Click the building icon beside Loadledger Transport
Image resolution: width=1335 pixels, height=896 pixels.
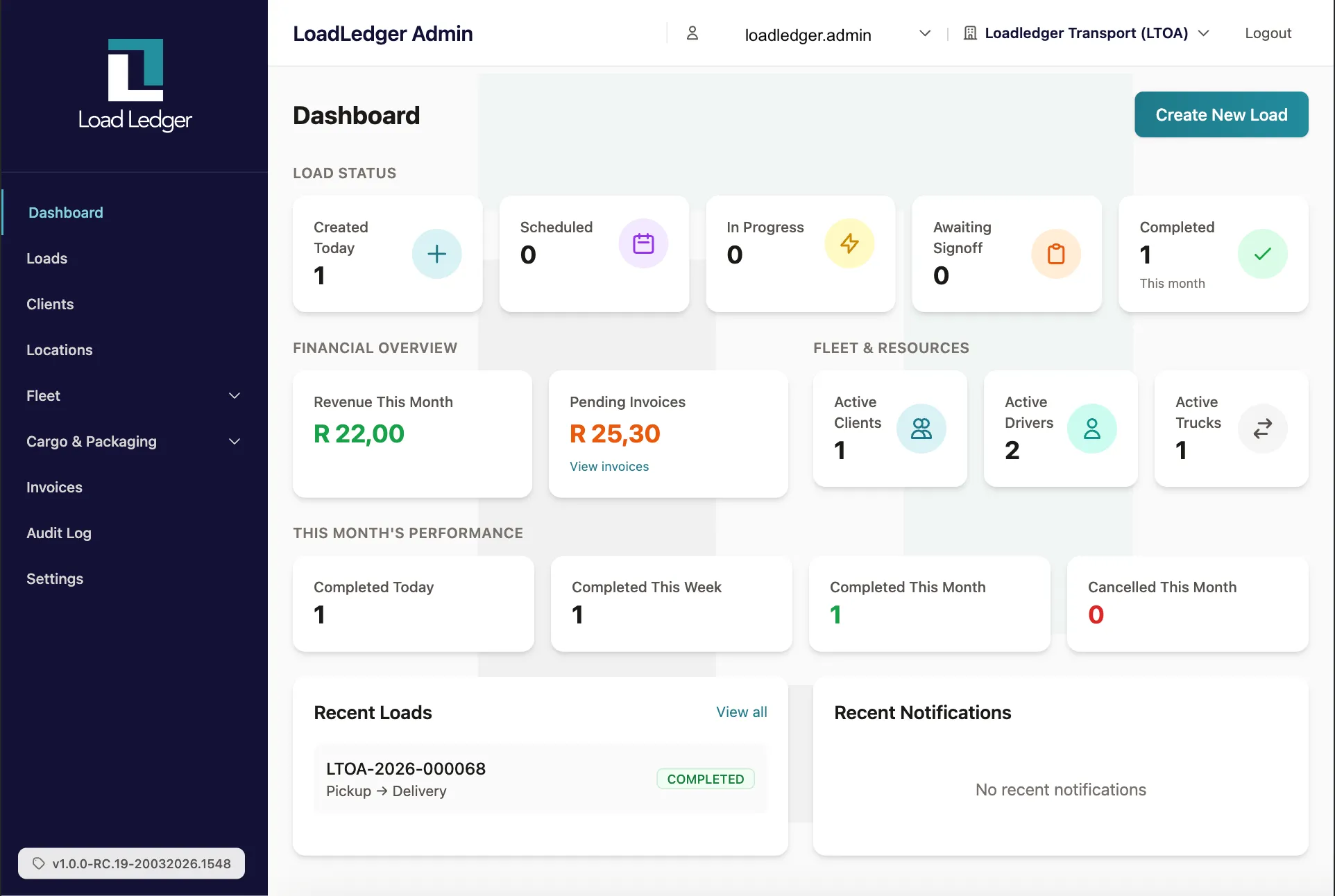click(969, 33)
